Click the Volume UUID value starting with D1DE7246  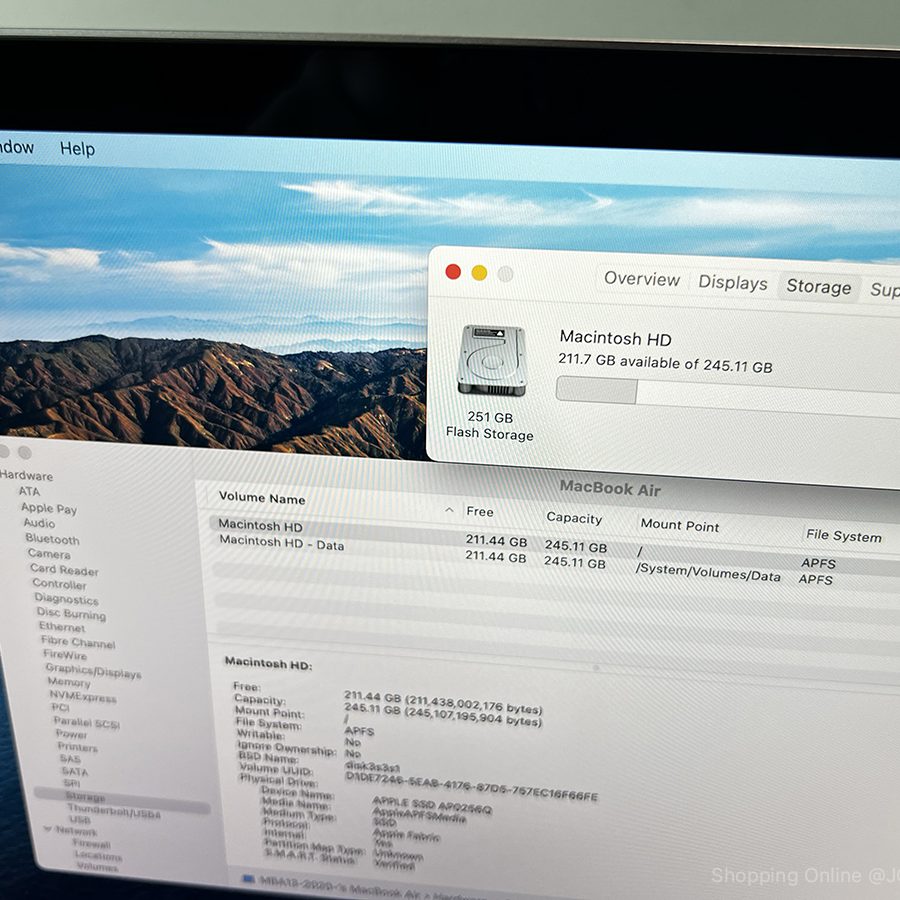471,786
